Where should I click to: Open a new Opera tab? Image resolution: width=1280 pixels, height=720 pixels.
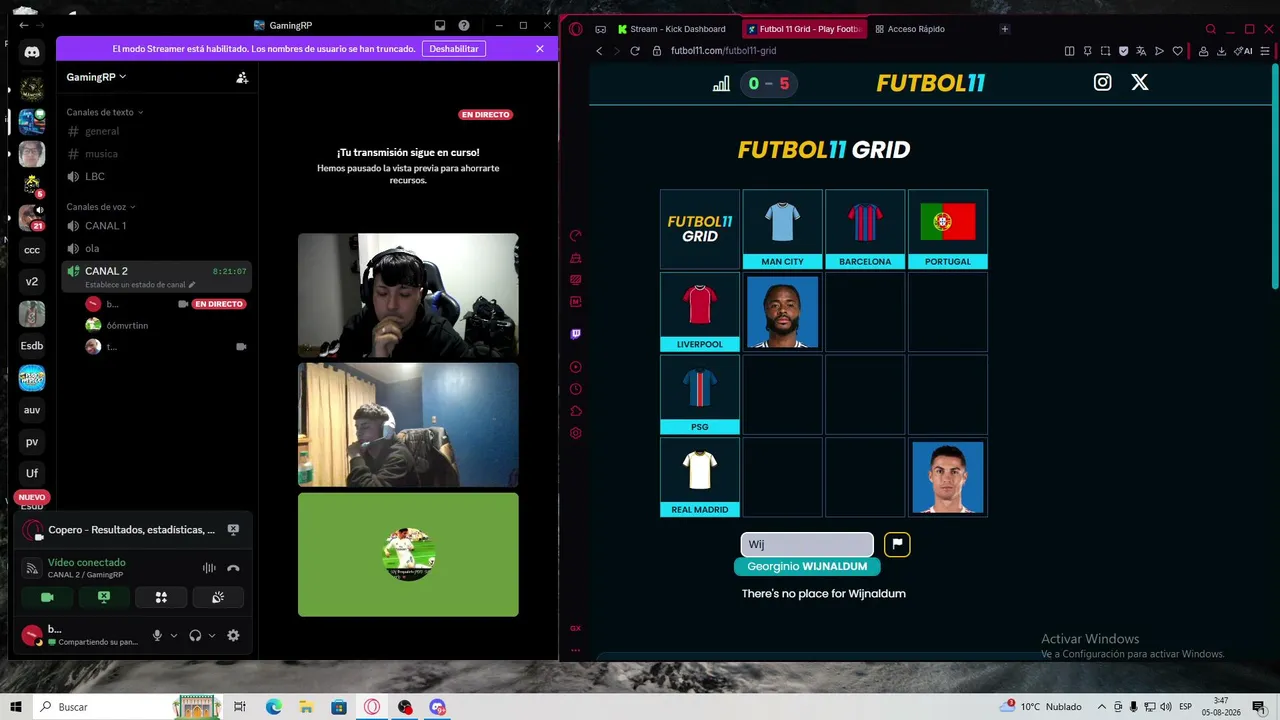tap(1005, 29)
